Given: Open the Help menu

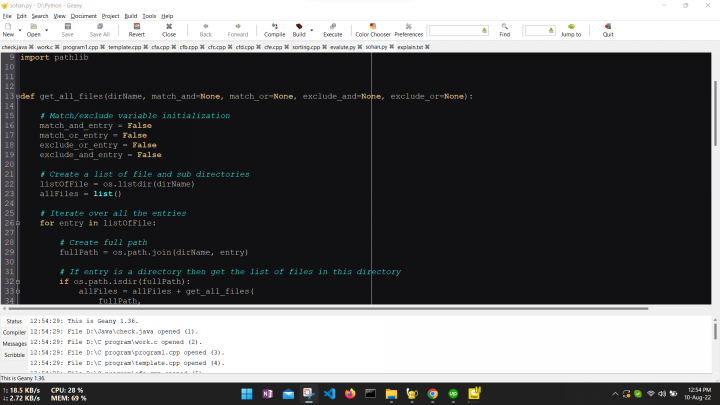Looking at the screenshot, I should coord(167,16).
